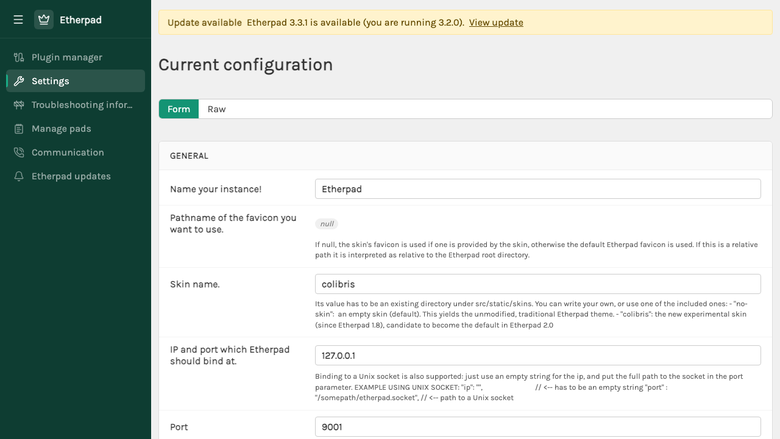Select Settings in the sidebar
The width and height of the screenshot is (780, 439).
pyautogui.click(x=76, y=81)
